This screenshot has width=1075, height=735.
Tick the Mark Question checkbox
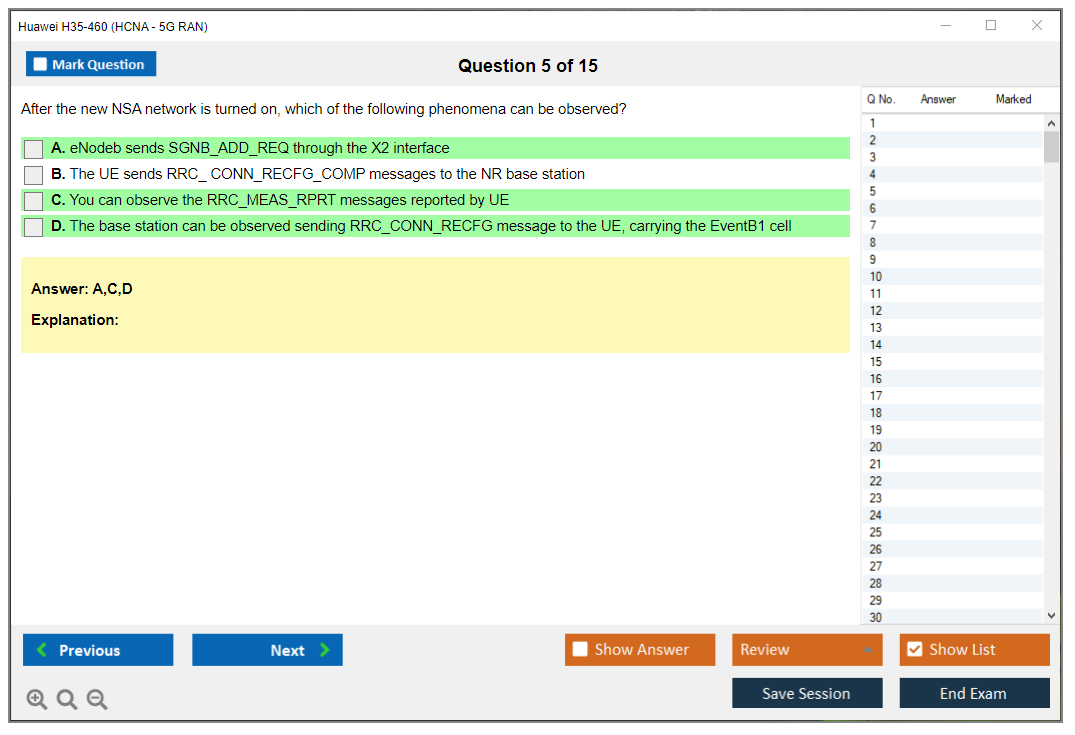point(41,64)
